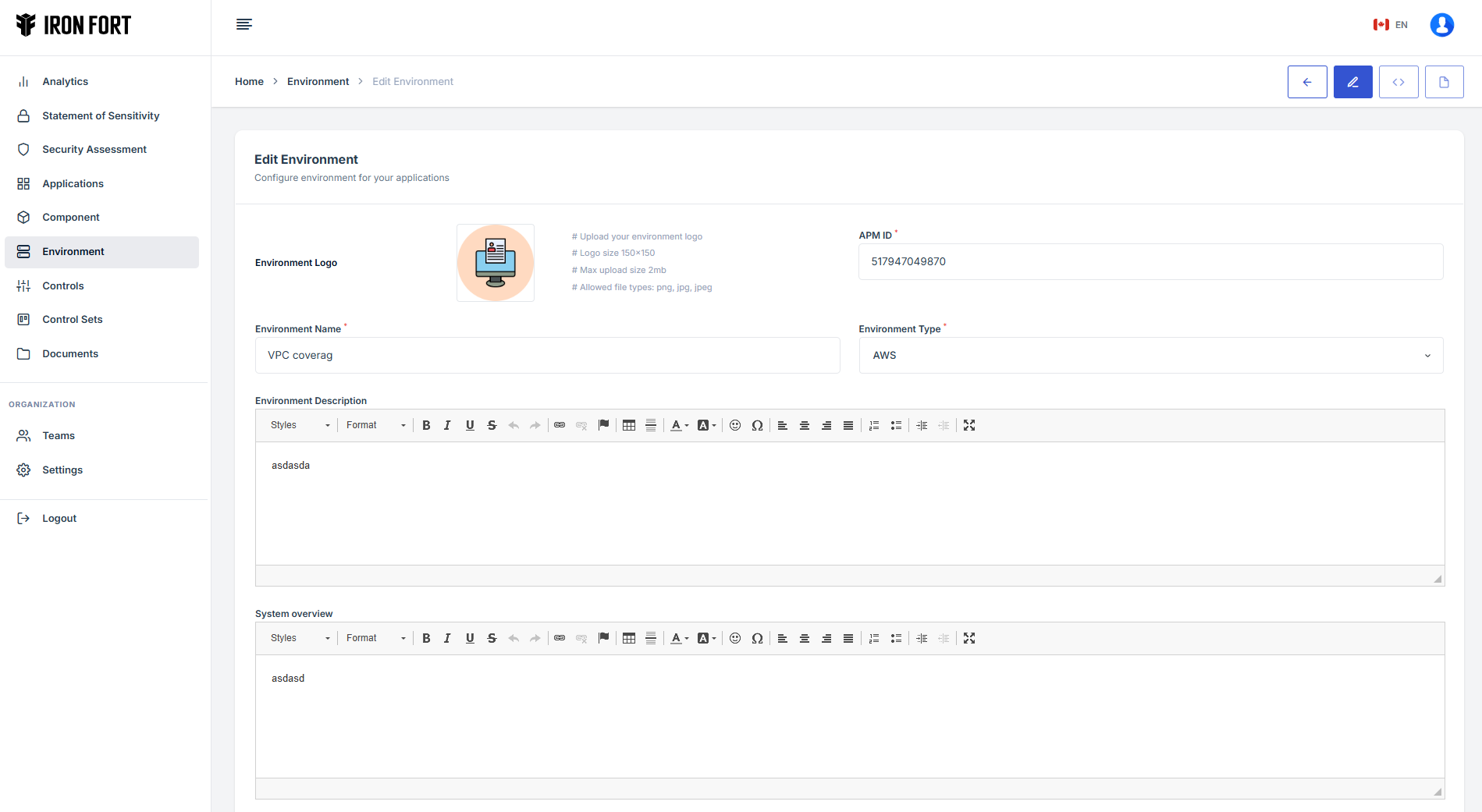Insert table in Environment Description editor
Screen dimensions: 1482x812
point(628,425)
